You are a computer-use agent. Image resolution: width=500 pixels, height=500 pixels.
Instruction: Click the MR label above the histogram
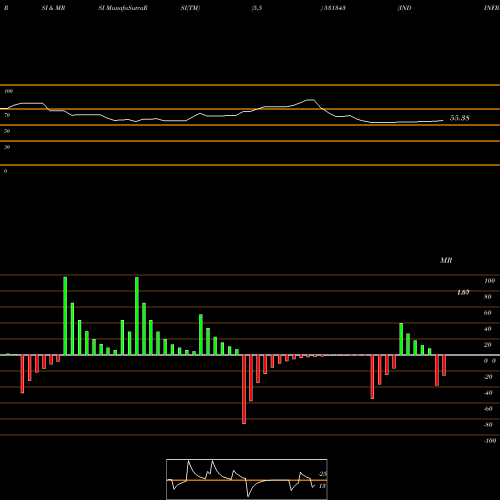pyautogui.click(x=446, y=260)
